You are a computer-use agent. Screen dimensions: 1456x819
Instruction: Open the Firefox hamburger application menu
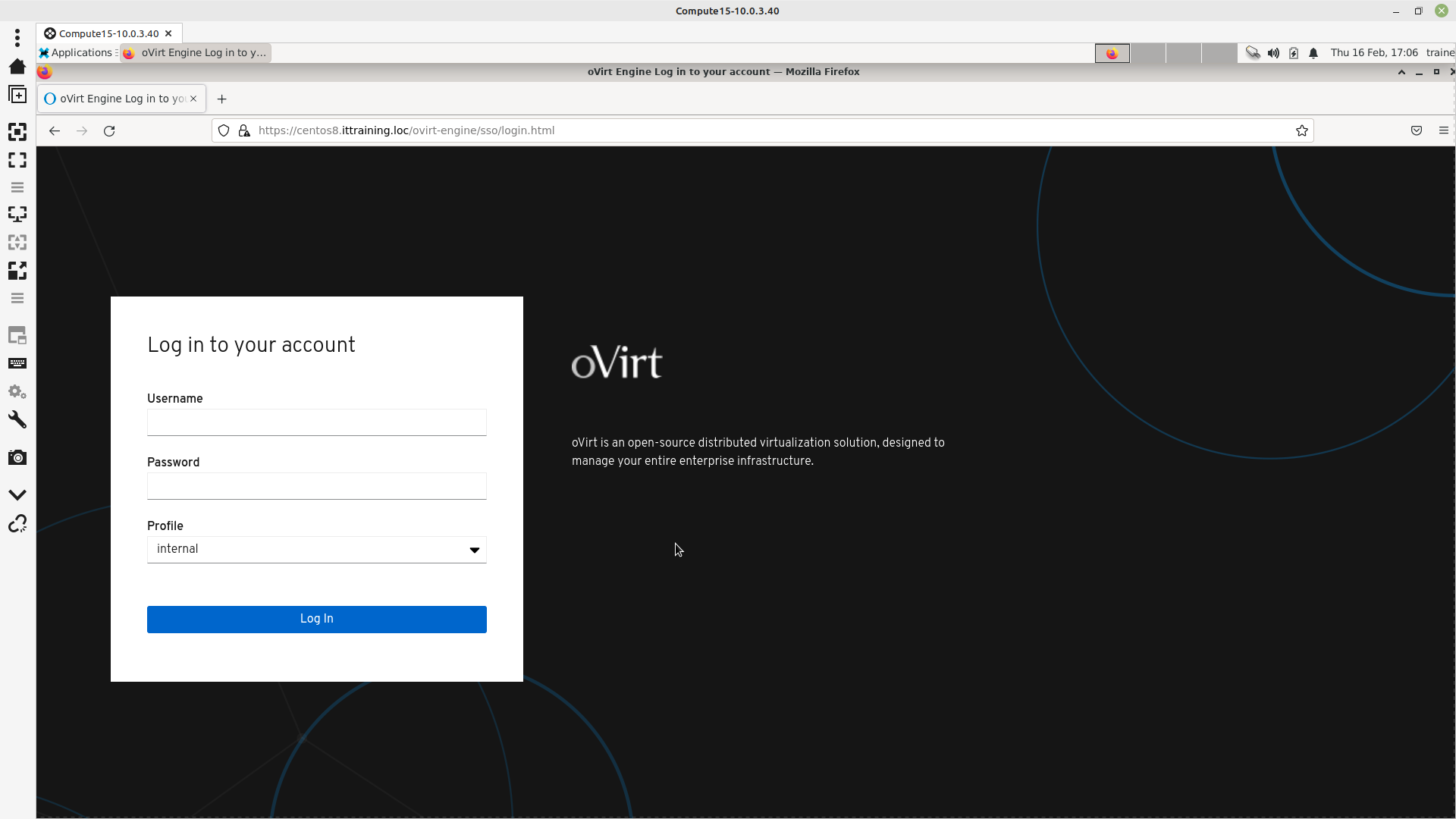(x=1443, y=130)
